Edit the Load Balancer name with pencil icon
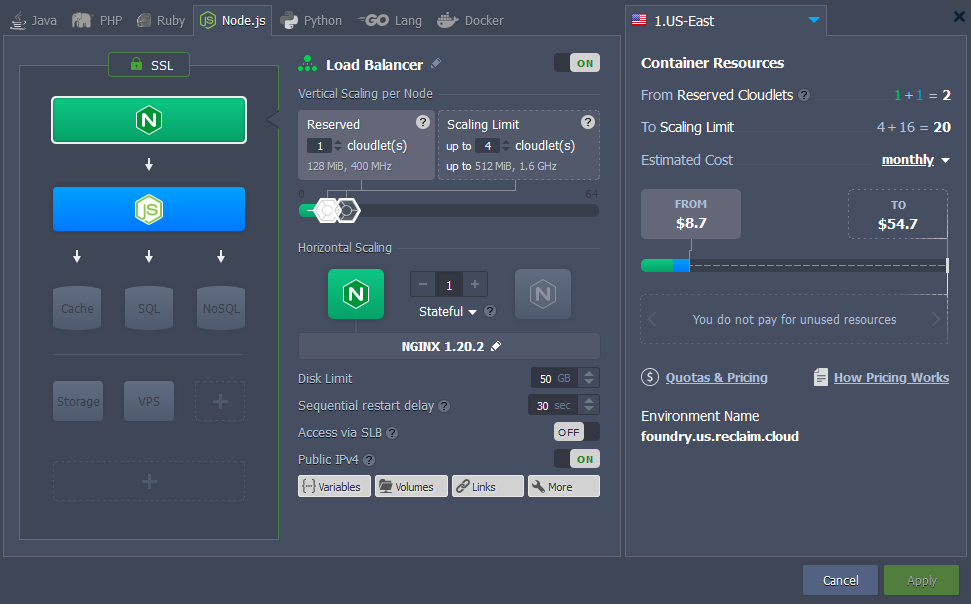Image resolution: width=971 pixels, height=604 pixels. [436, 63]
